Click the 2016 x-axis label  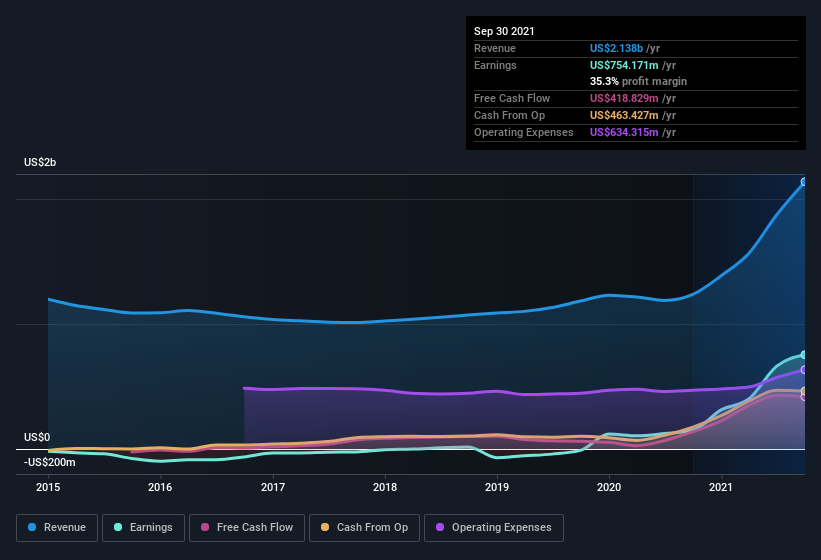click(x=160, y=487)
